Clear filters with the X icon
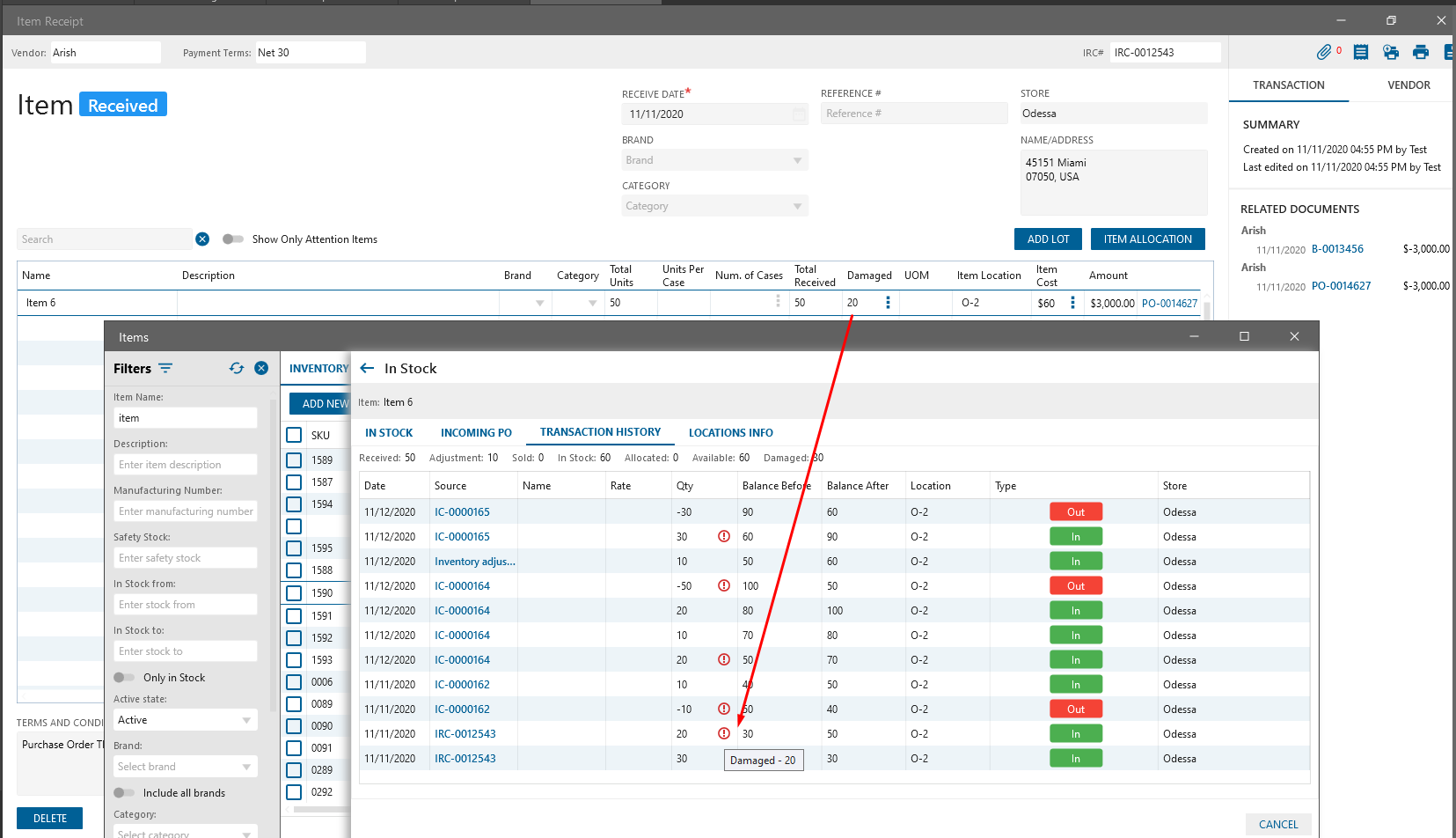 (261, 369)
